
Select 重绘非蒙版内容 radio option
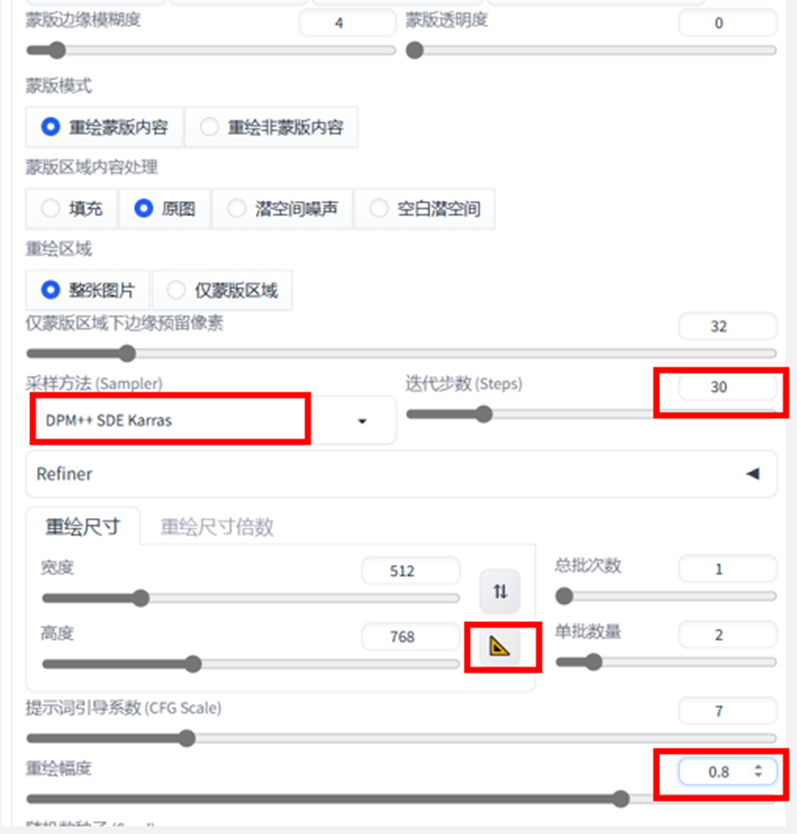coord(271,127)
